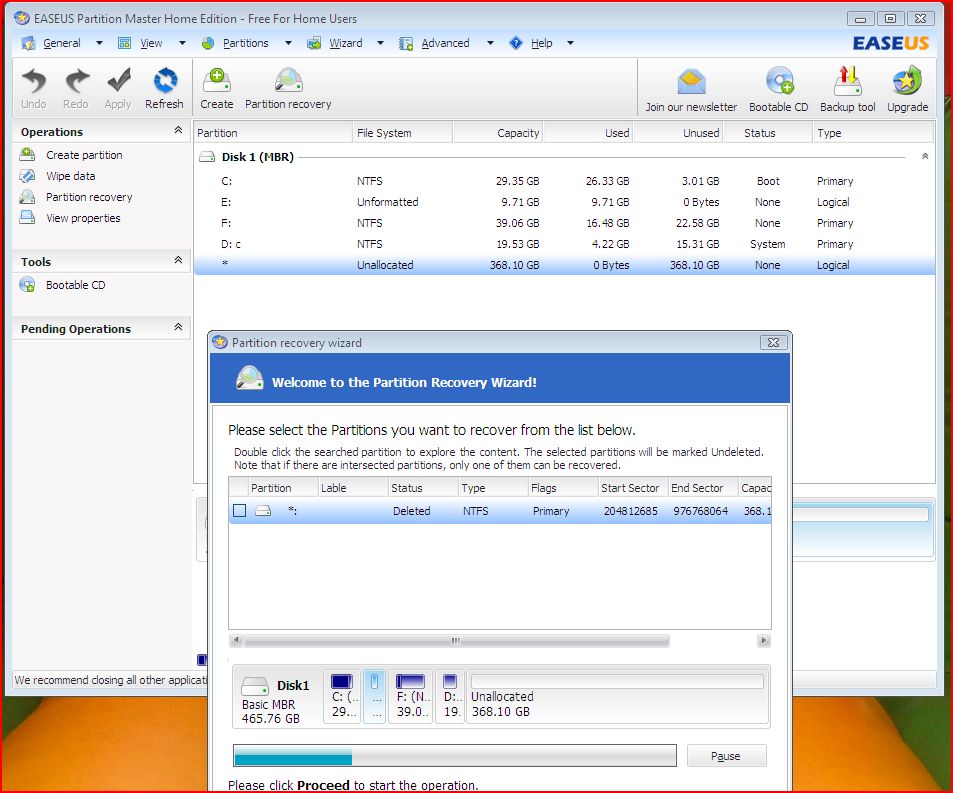
Task: Select the D: c NTFS 19.53 GB row
Action: point(564,244)
